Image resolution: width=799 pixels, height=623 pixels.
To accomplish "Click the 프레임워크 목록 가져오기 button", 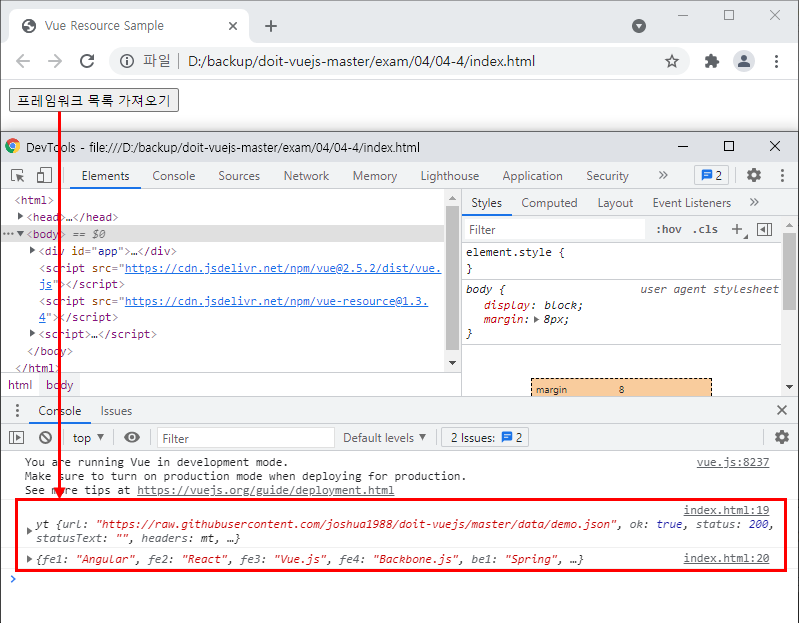I will (94, 100).
